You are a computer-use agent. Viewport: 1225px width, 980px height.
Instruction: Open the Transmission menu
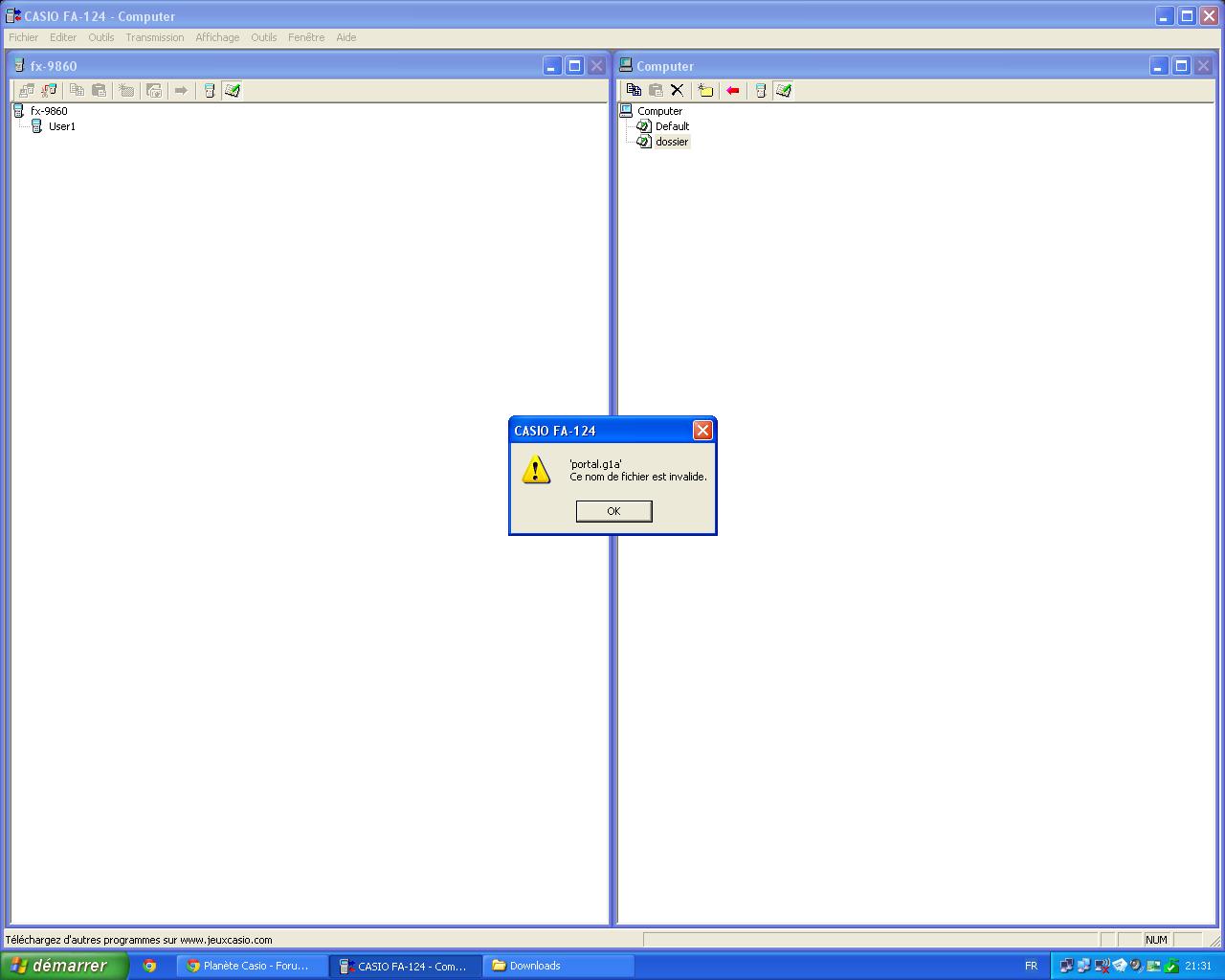(155, 37)
